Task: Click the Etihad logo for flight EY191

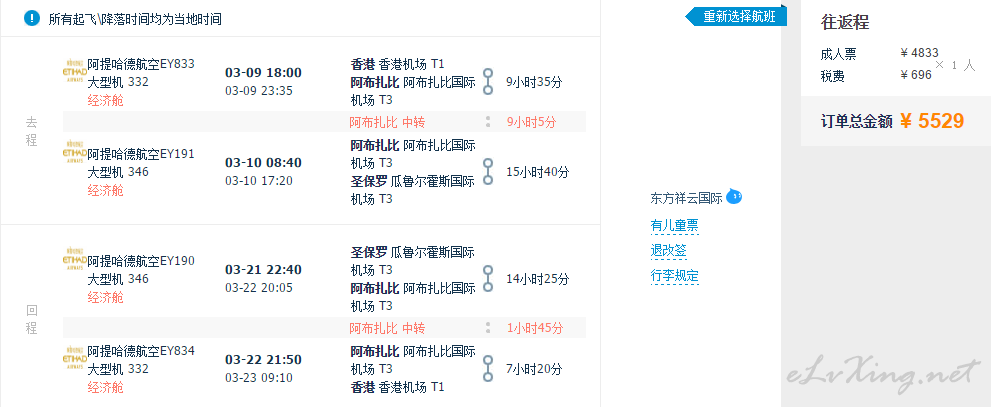Action: [x=73, y=161]
